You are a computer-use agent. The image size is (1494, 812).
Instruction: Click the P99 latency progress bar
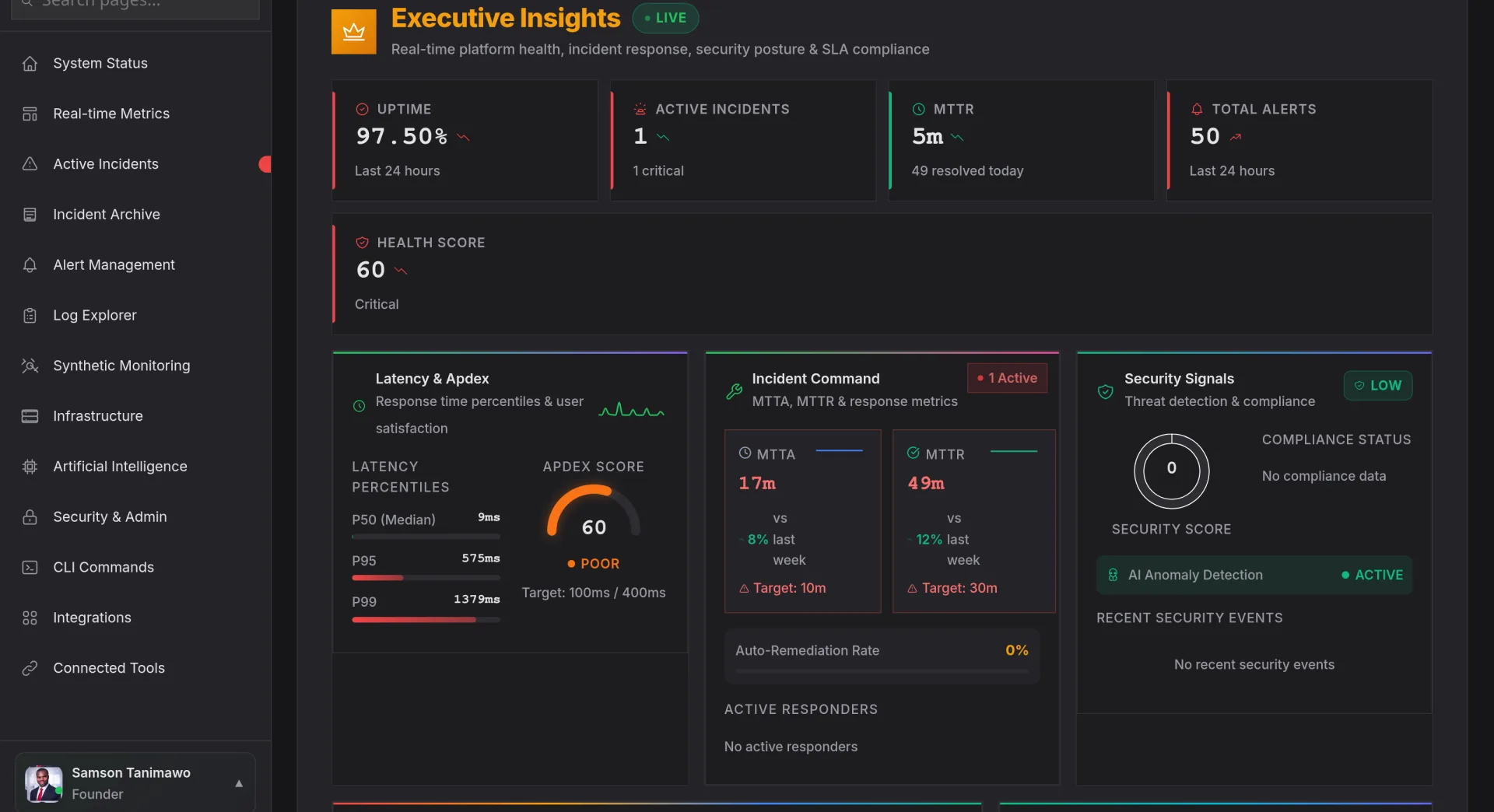tap(426, 620)
